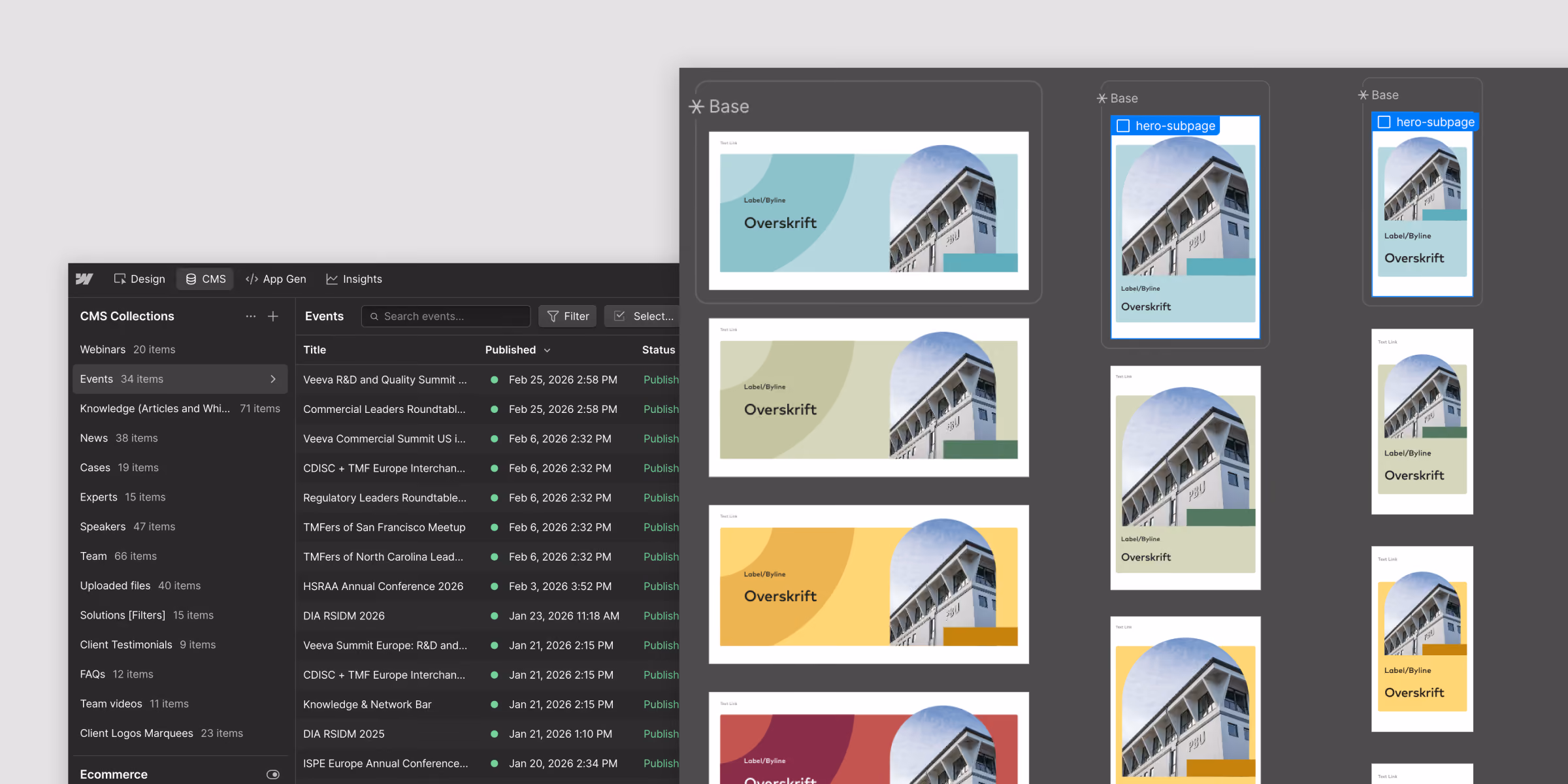This screenshot has width=1568, height=784.
Task: Select the blue wide hero thumbnail
Action: point(869,210)
